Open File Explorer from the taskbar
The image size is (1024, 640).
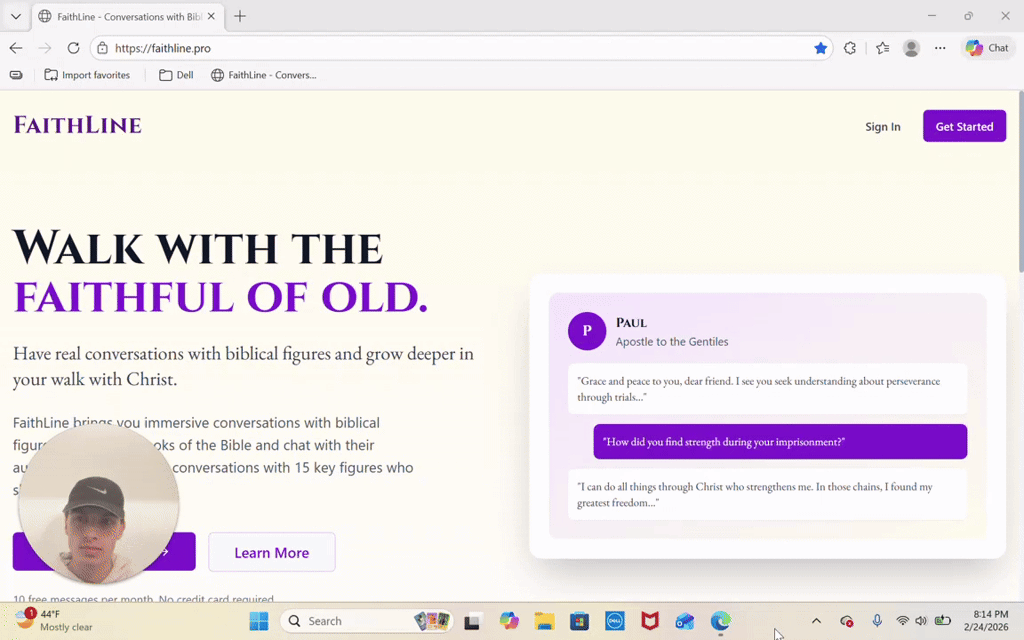pyautogui.click(x=544, y=621)
